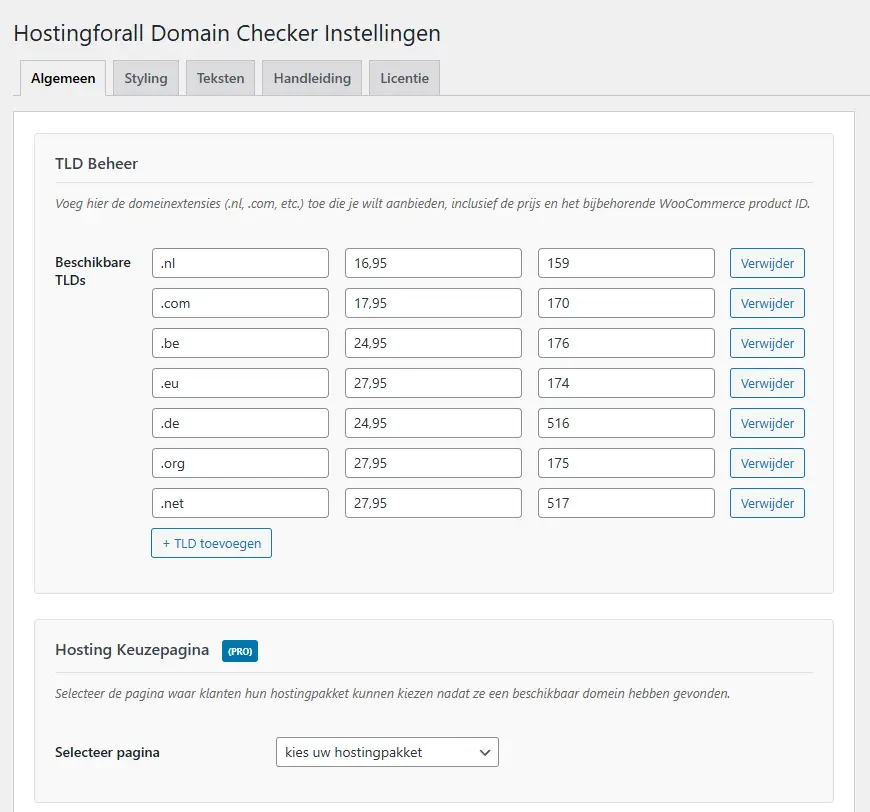Edit the .eu price field 27,95

(x=433, y=383)
